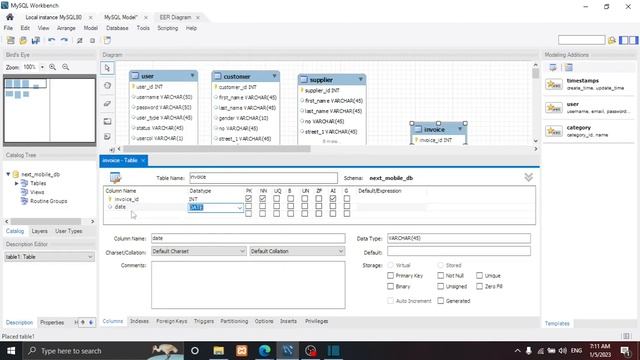The image size is (640, 360).
Task: Enable Binary storage checkbox
Action: [x=391, y=286]
